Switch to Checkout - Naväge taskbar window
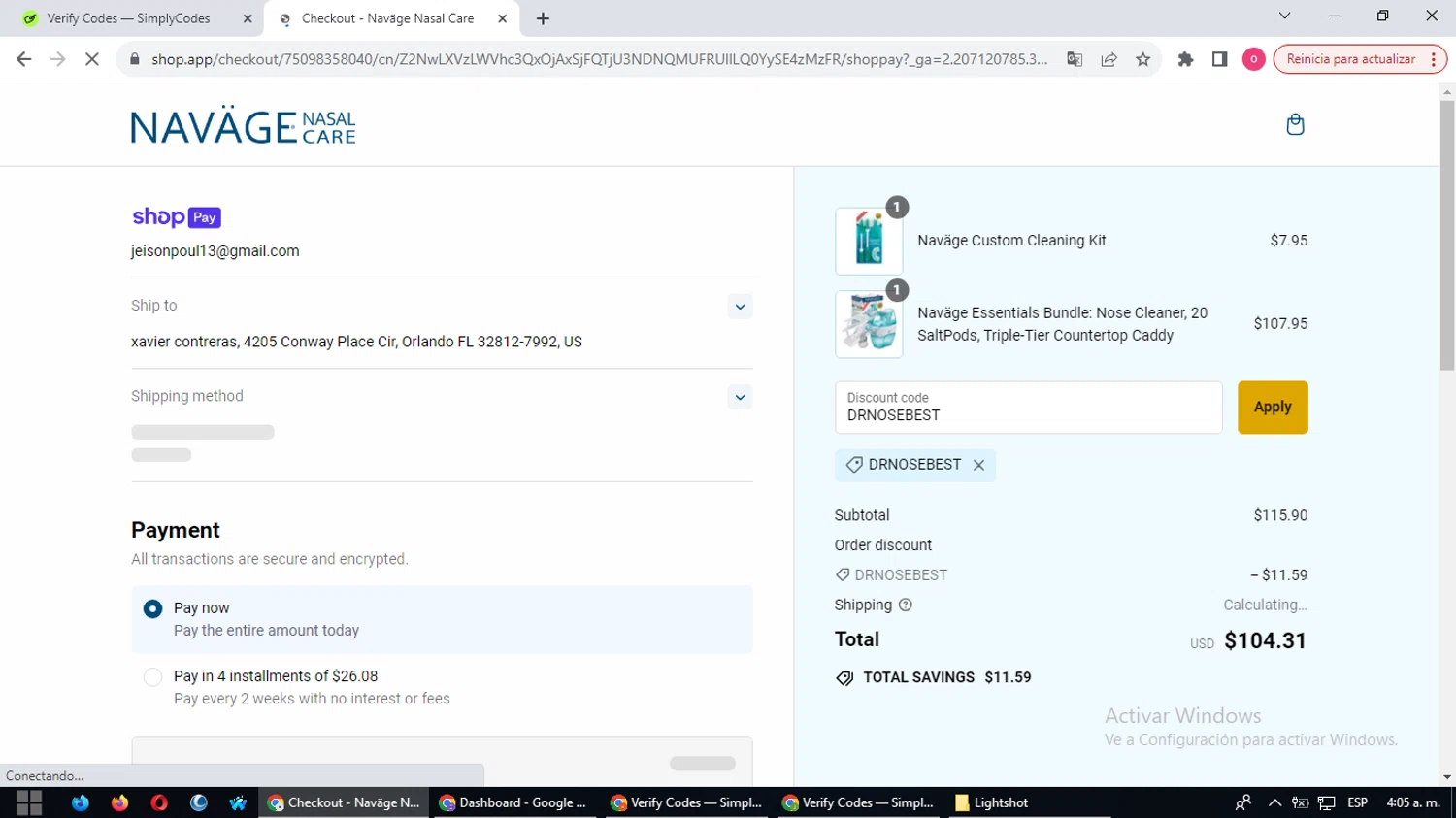 click(345, 802)
